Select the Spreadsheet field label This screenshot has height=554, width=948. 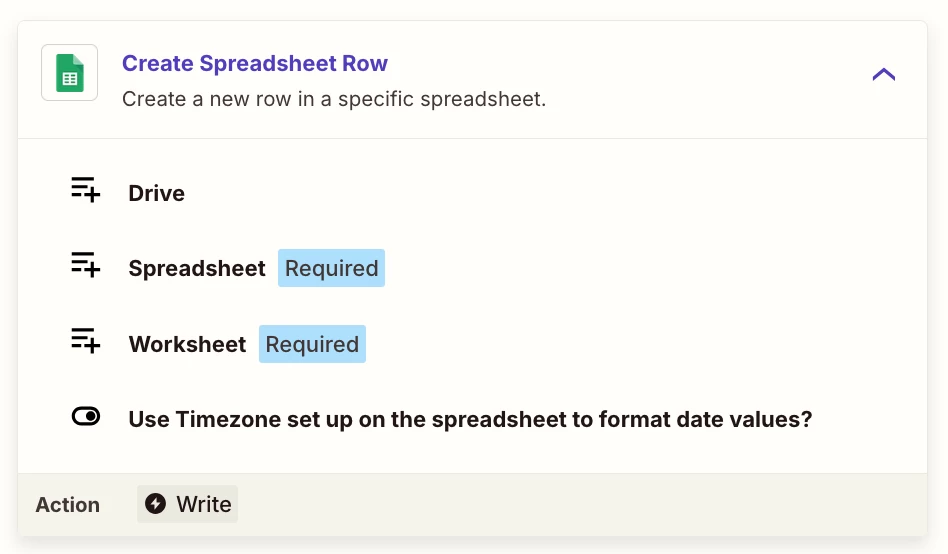click(x=197, y=269)
